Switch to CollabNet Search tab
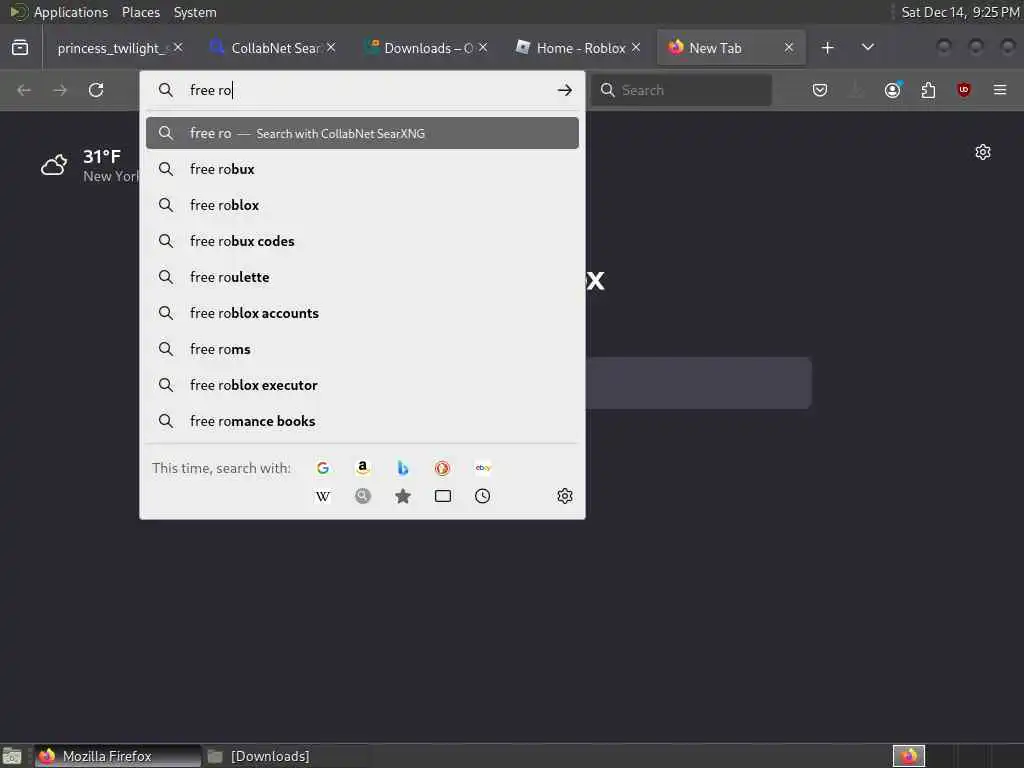This screenshot has width=1024, height=768. coord(274,48)
